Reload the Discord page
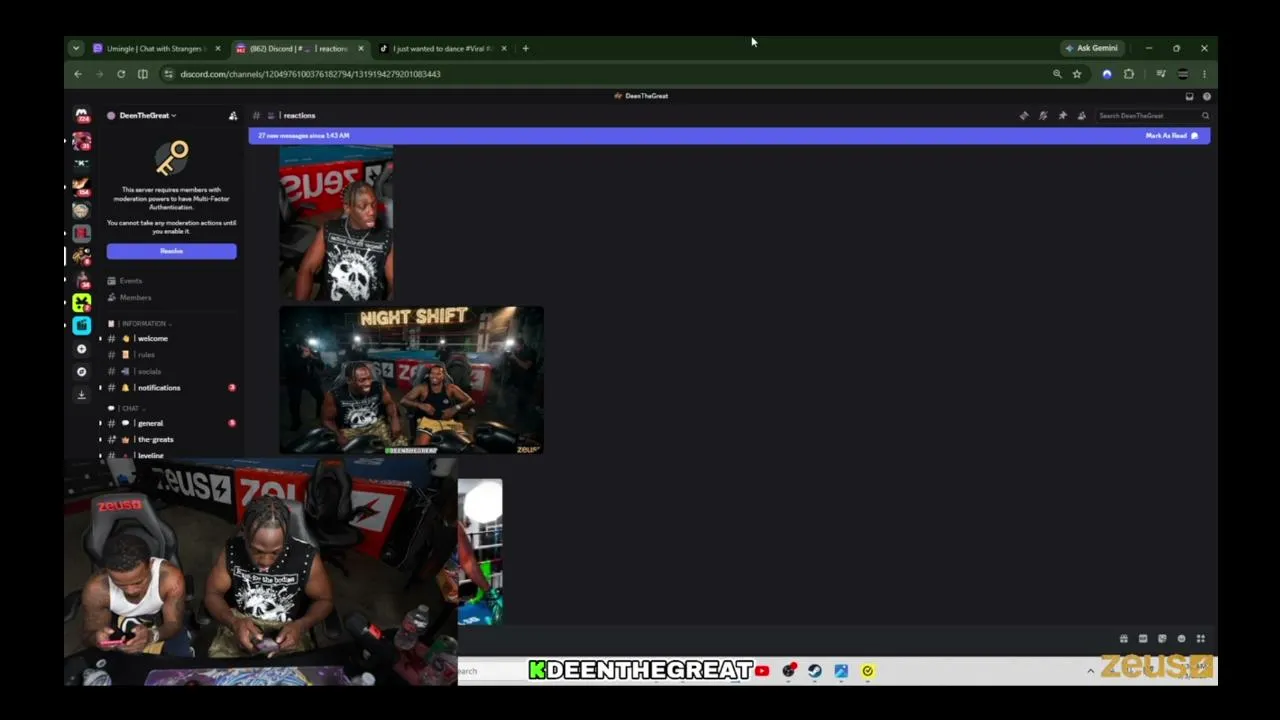 click(x=121, y=74)
